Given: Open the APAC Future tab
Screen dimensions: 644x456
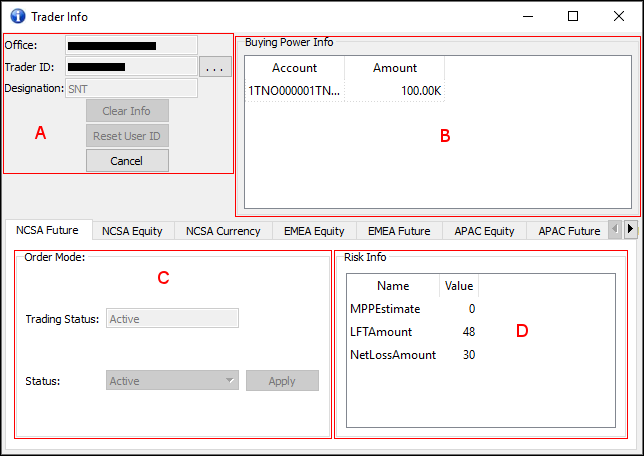Looking at the screenshot, I should coord(569,231).
